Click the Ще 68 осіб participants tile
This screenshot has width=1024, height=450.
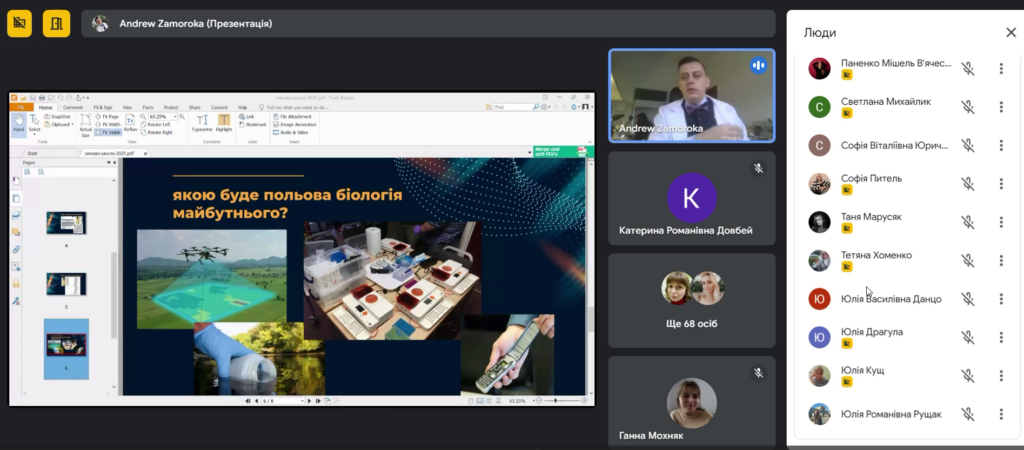692,300
